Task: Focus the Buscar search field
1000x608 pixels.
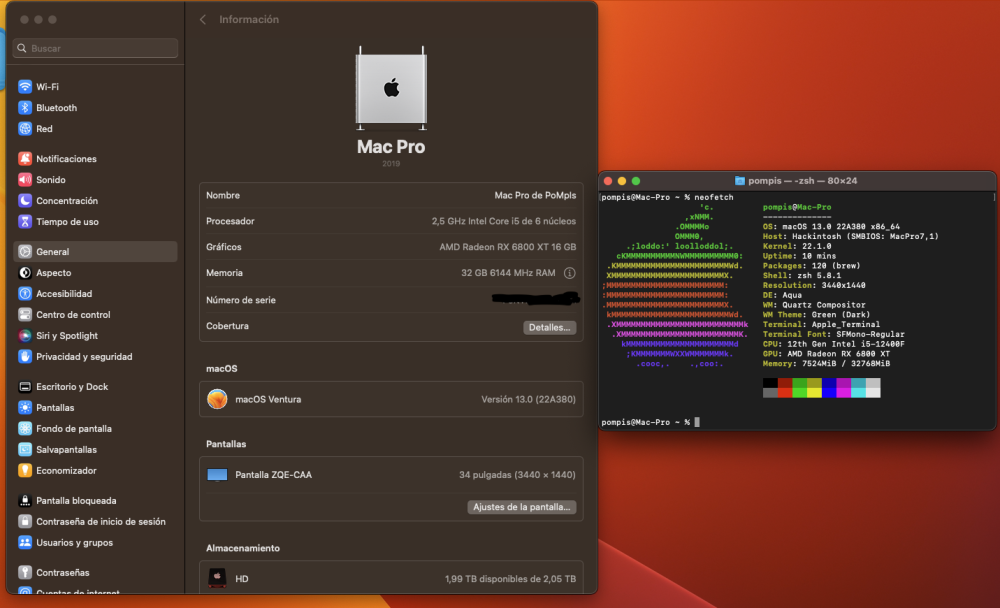Action: 96,48
